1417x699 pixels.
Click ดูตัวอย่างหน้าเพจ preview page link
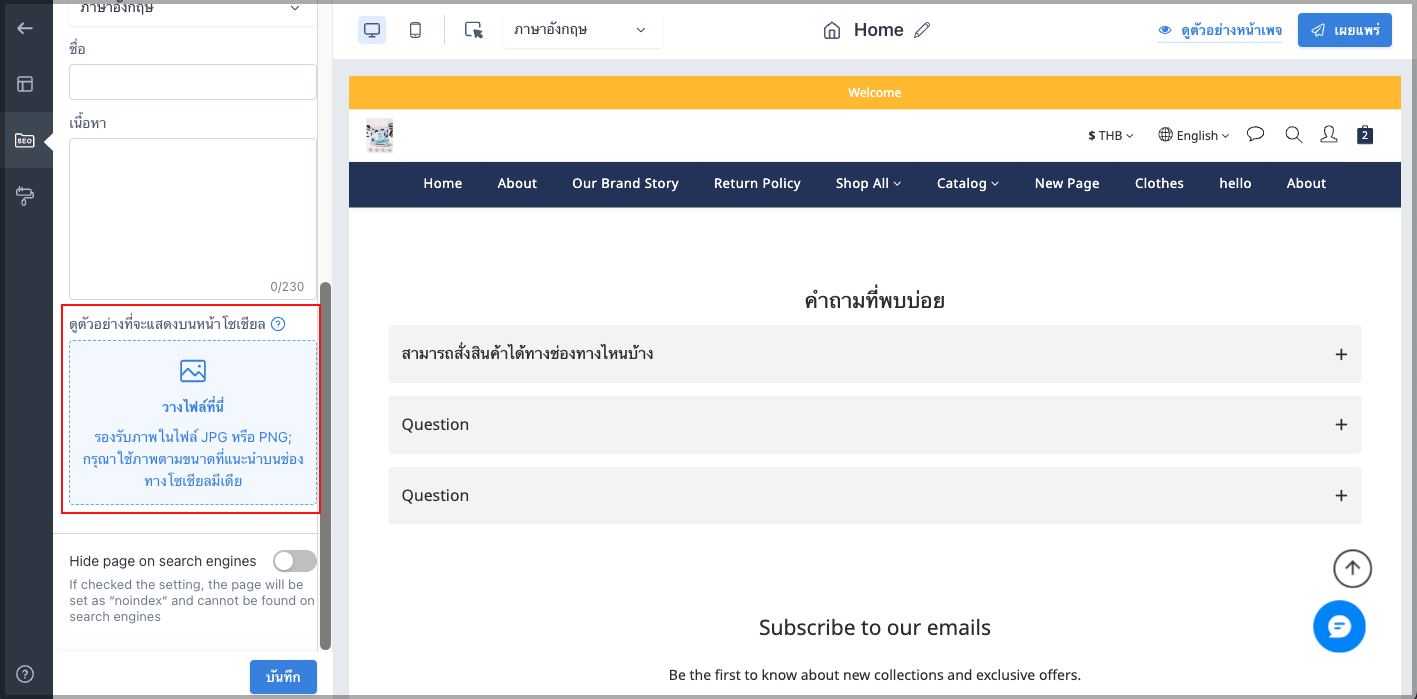click(x=1220, y=30)
